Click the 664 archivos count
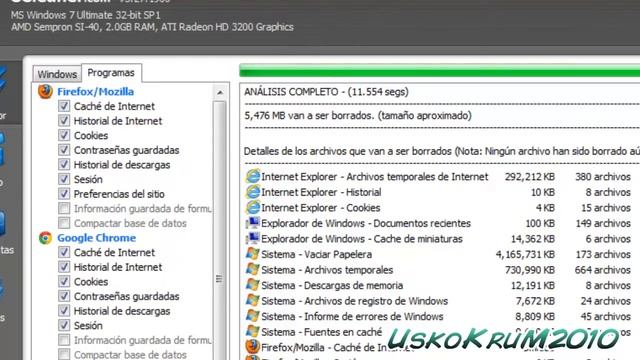The image size is (640, 360). (603, 270)
